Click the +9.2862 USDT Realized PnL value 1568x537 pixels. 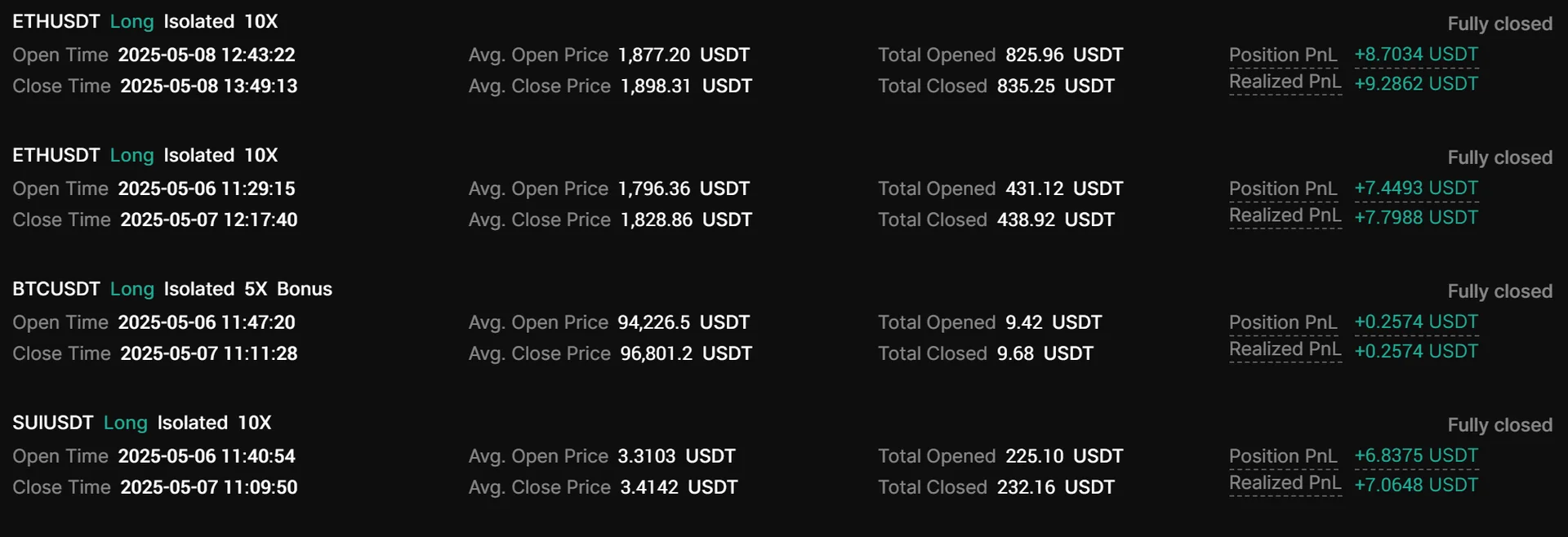coord(1416,84)
